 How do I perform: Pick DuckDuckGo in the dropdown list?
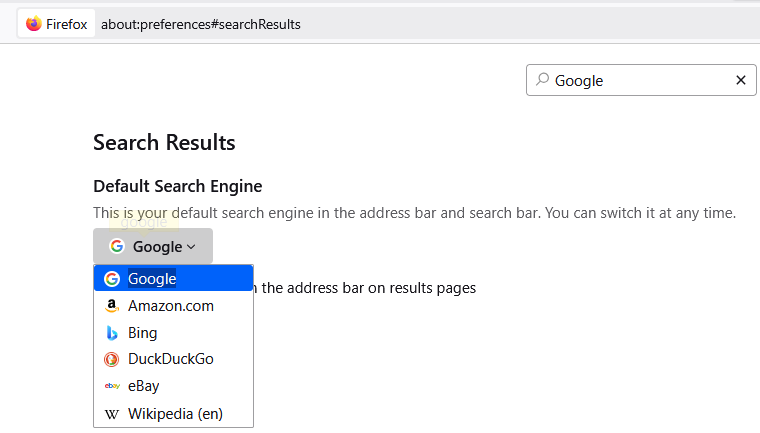pyautogui.click(x=174, y=359)
